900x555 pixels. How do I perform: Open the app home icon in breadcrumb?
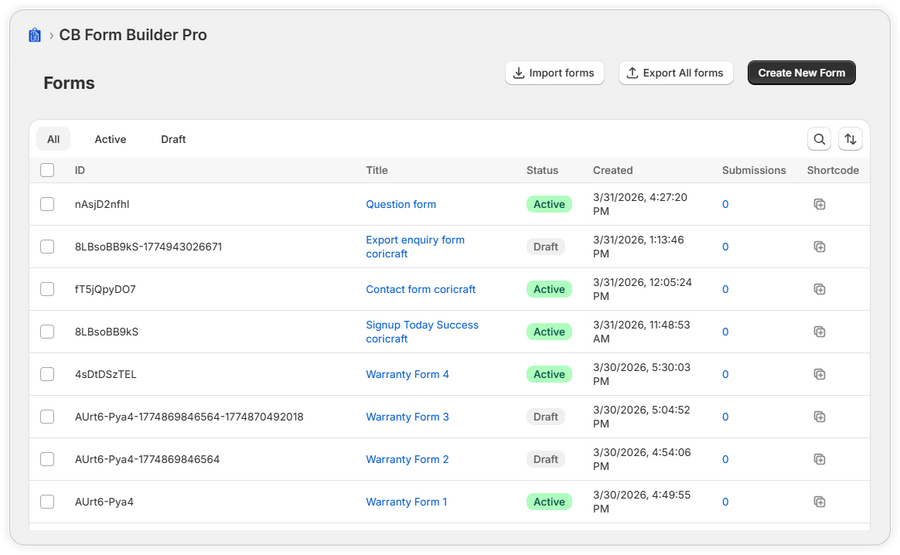pyautogui.click(x=35, y=35)
